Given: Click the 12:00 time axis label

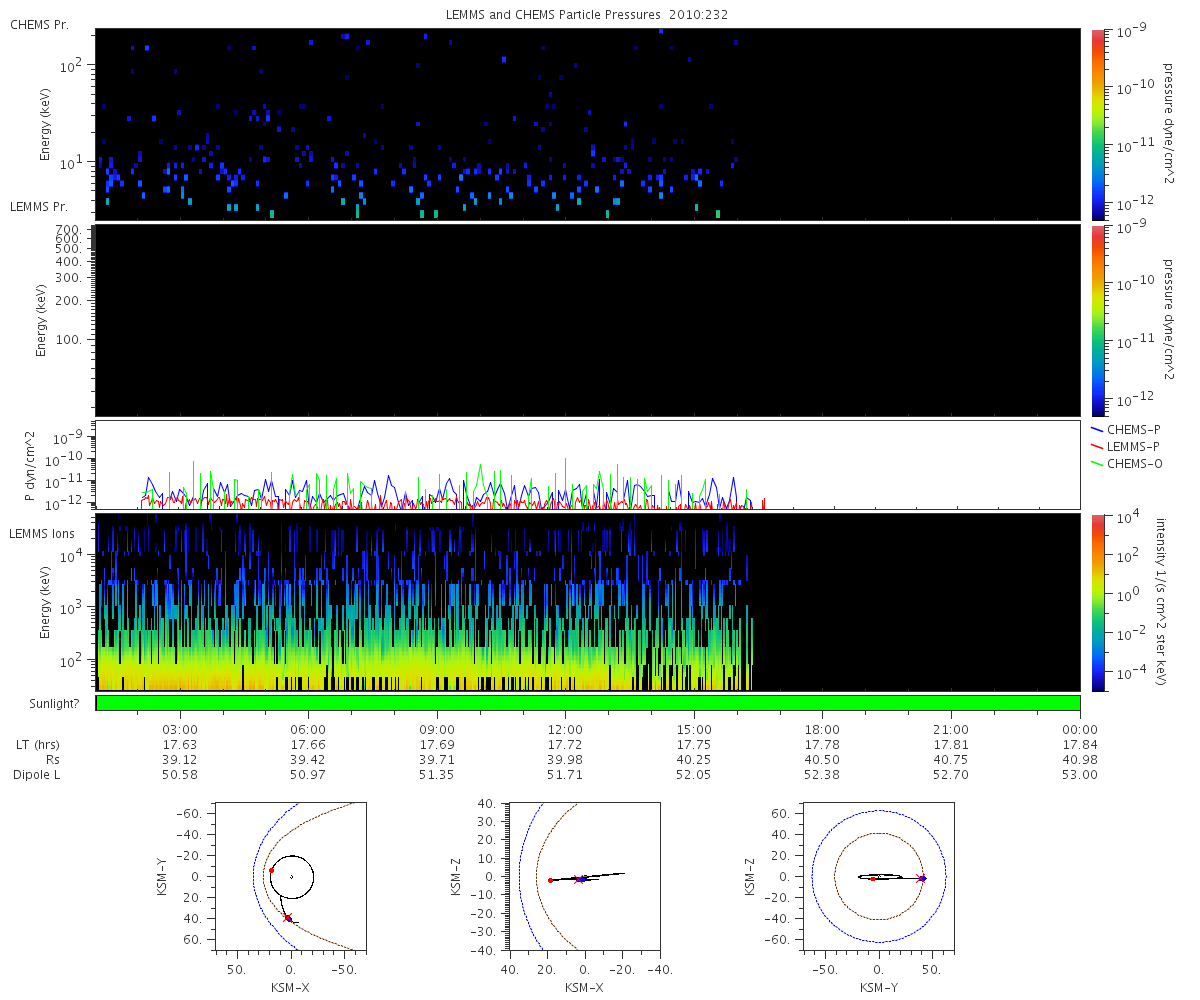Looking at the screenshot, I should pos(566,729).
